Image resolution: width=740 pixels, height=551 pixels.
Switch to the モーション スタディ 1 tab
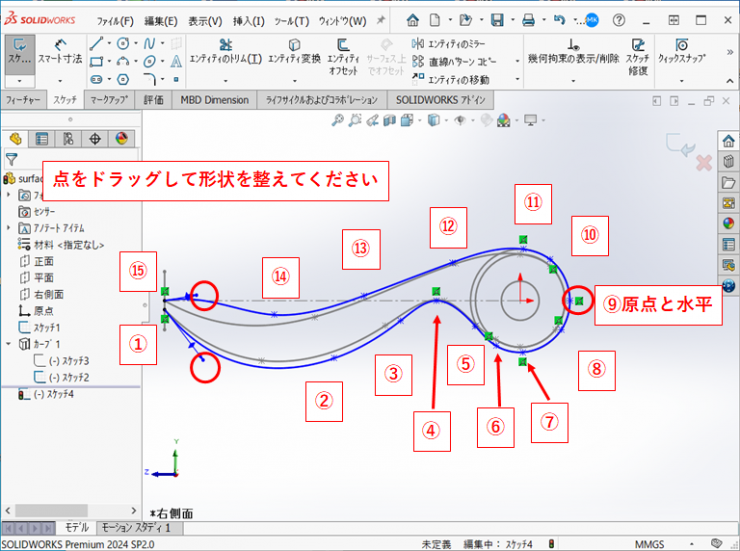click(135, 527)
